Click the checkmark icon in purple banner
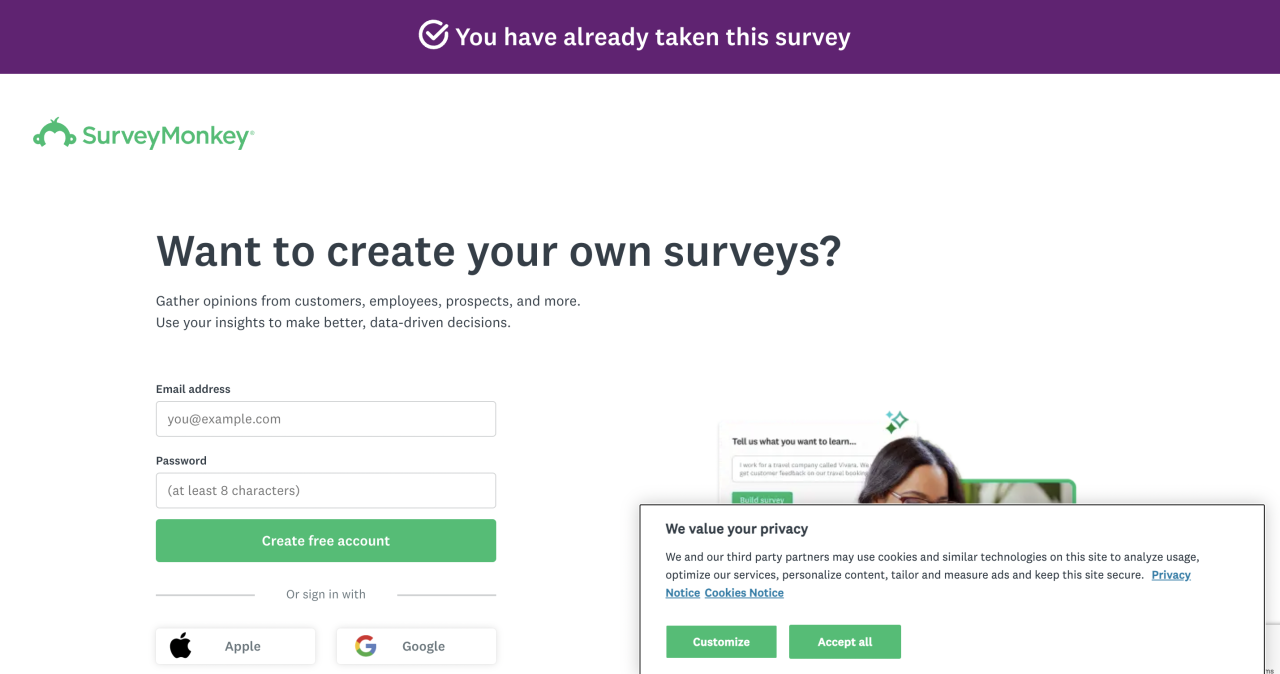The width and height of the screenshot is (1280, 674). [433, 36]
